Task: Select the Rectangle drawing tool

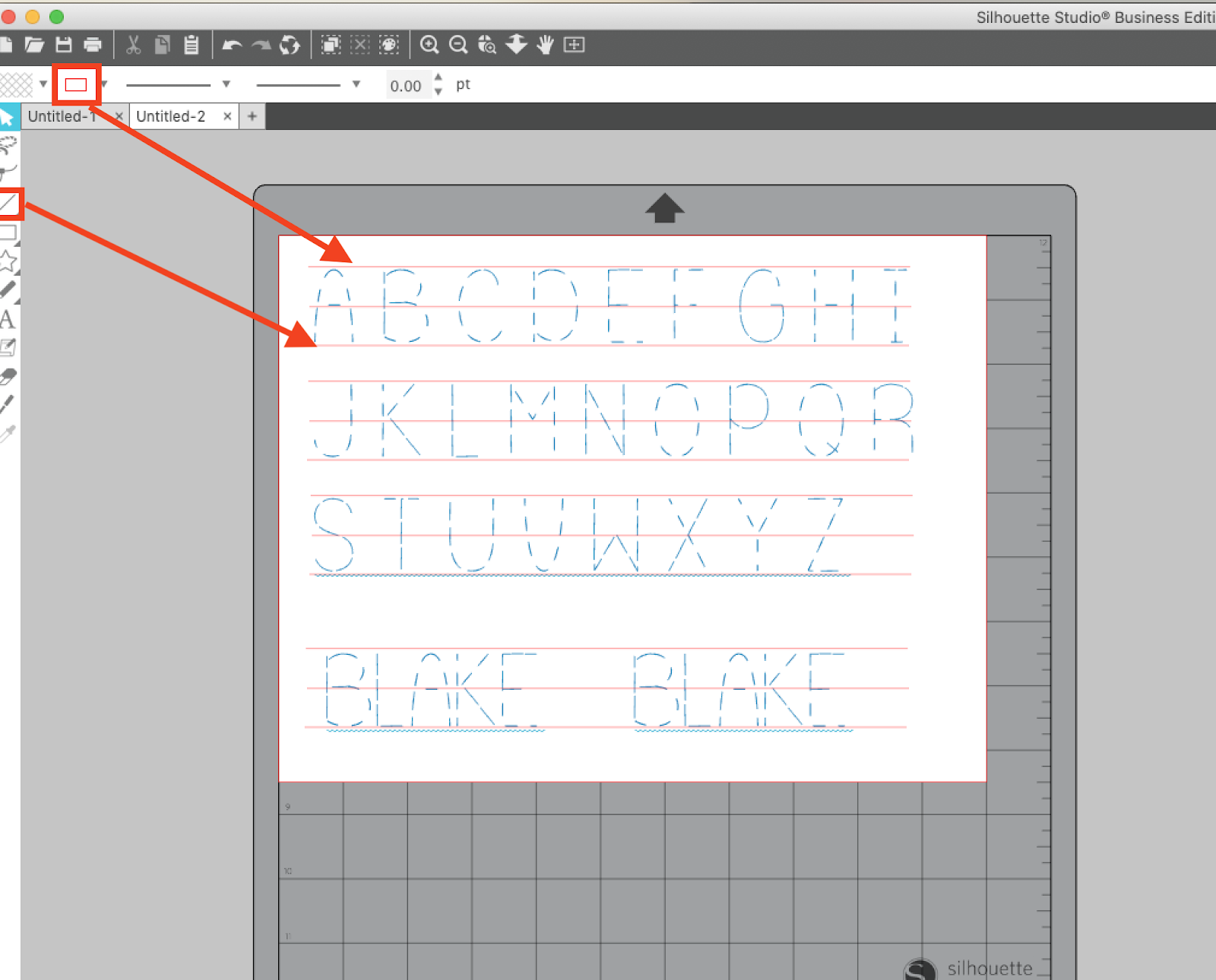Action: (x=8, y=232)
